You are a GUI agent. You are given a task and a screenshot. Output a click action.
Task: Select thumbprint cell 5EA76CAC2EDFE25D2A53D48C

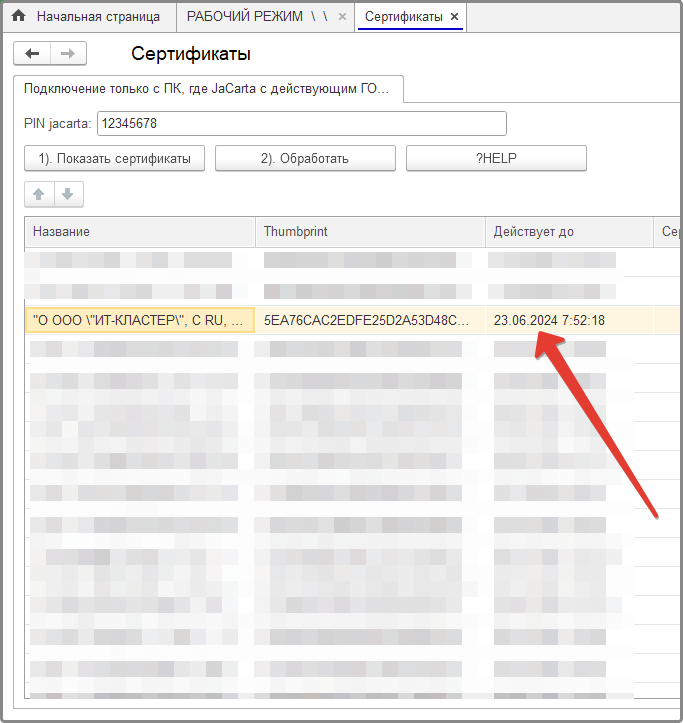[370, 320]
